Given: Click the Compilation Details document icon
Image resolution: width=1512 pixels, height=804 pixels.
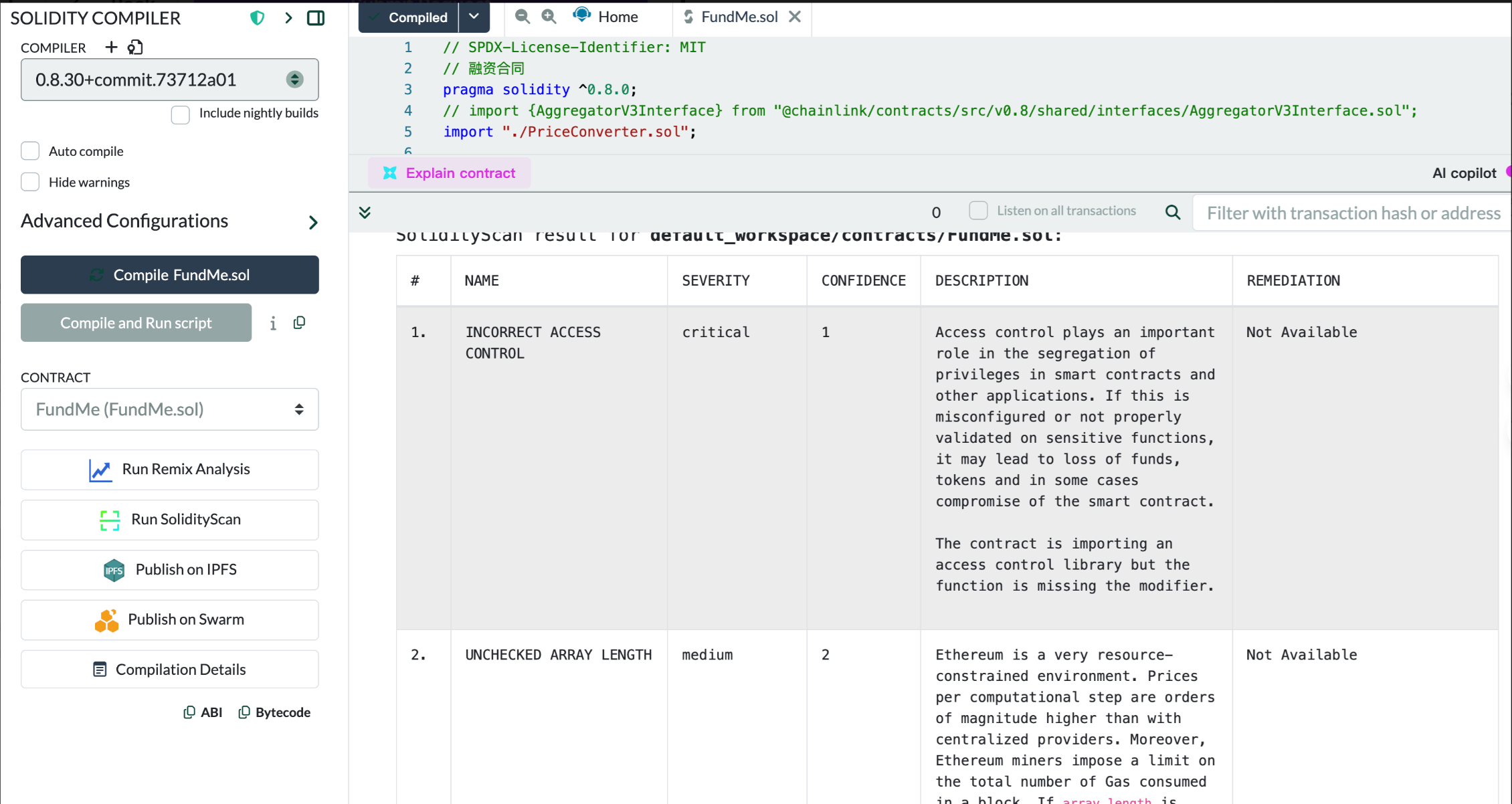Looking at the screenshot, I should (100, 670).
